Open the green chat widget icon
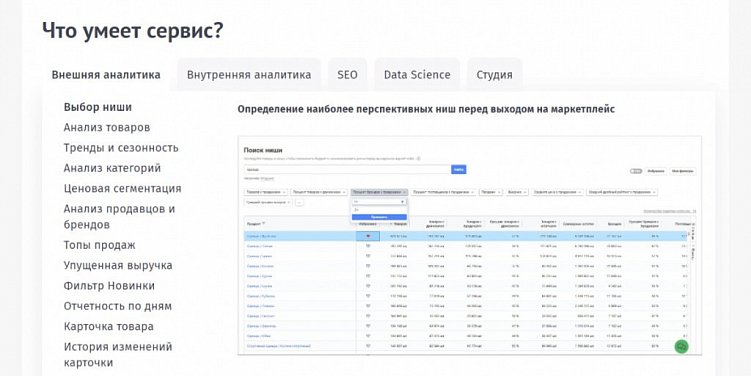The height and width of the screenshot is (376, 751). click(x=681, y=346)
